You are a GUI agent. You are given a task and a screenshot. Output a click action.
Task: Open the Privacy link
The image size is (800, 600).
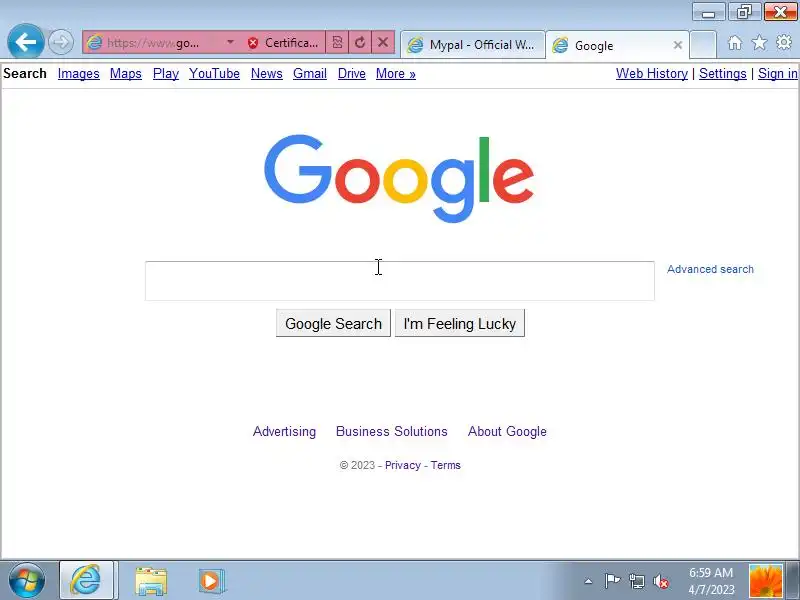403,465
